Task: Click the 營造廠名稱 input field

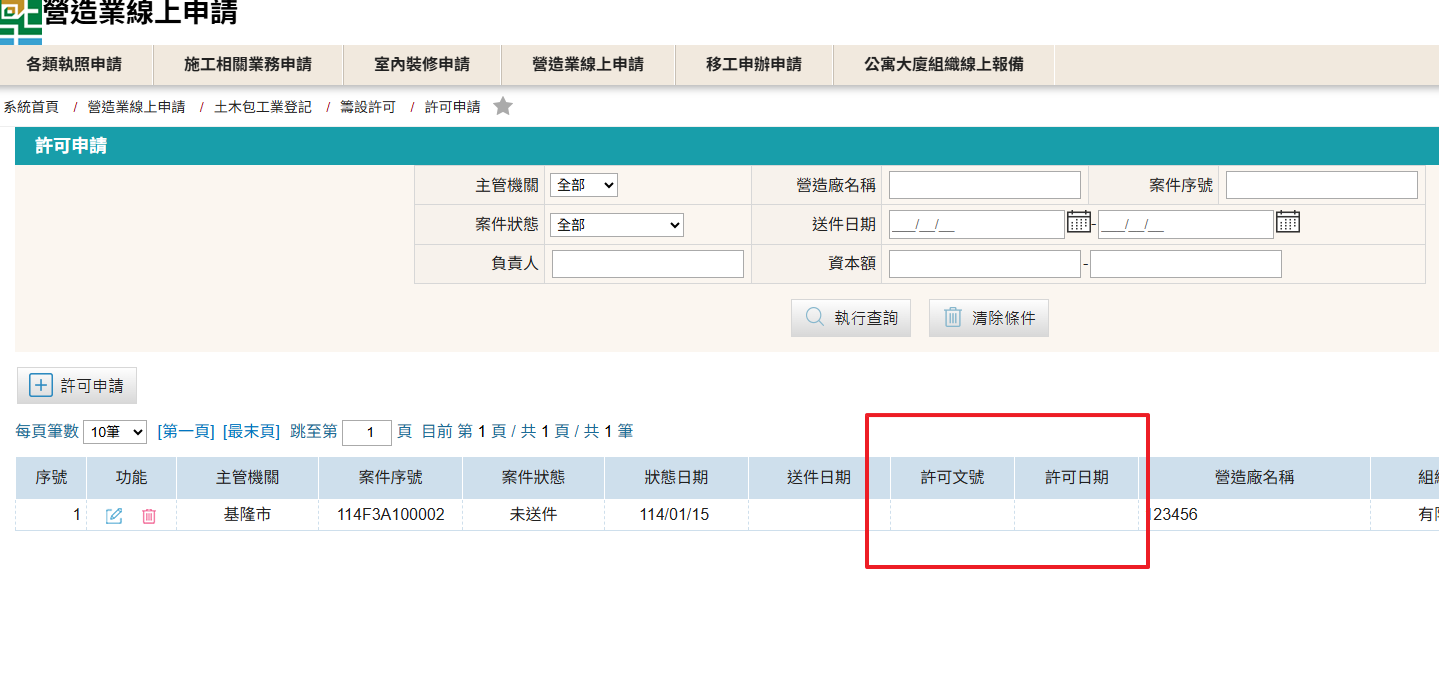Action: click(x=984, y=185)
